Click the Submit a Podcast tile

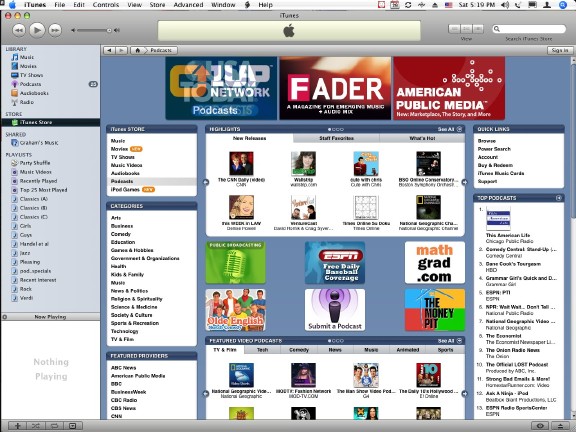335,310
